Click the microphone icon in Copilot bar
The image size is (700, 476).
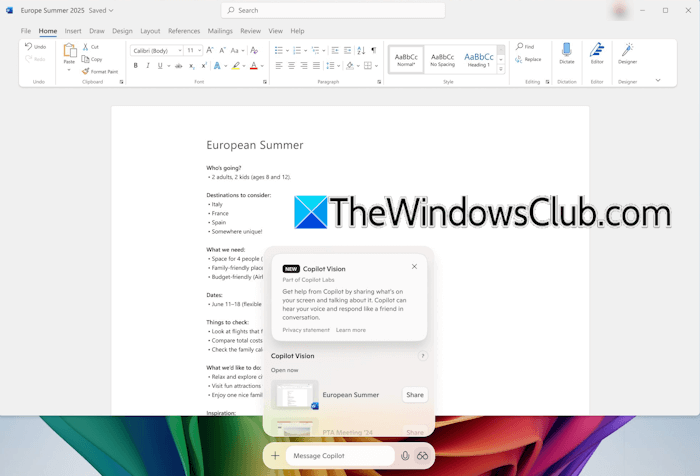pyautogui.click(x=405, y=455)
